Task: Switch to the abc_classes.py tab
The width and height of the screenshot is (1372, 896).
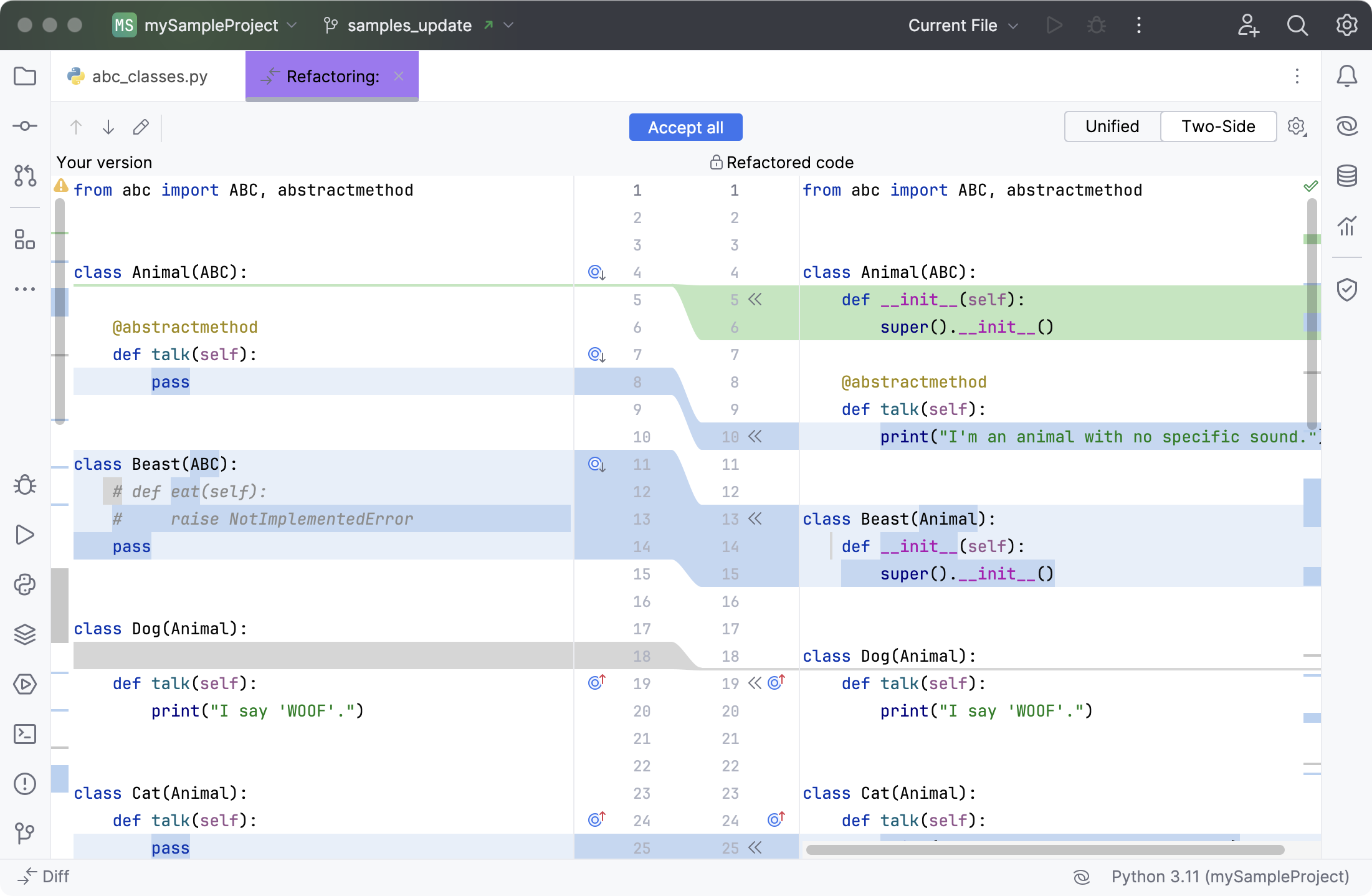Action: coord(147,76)
